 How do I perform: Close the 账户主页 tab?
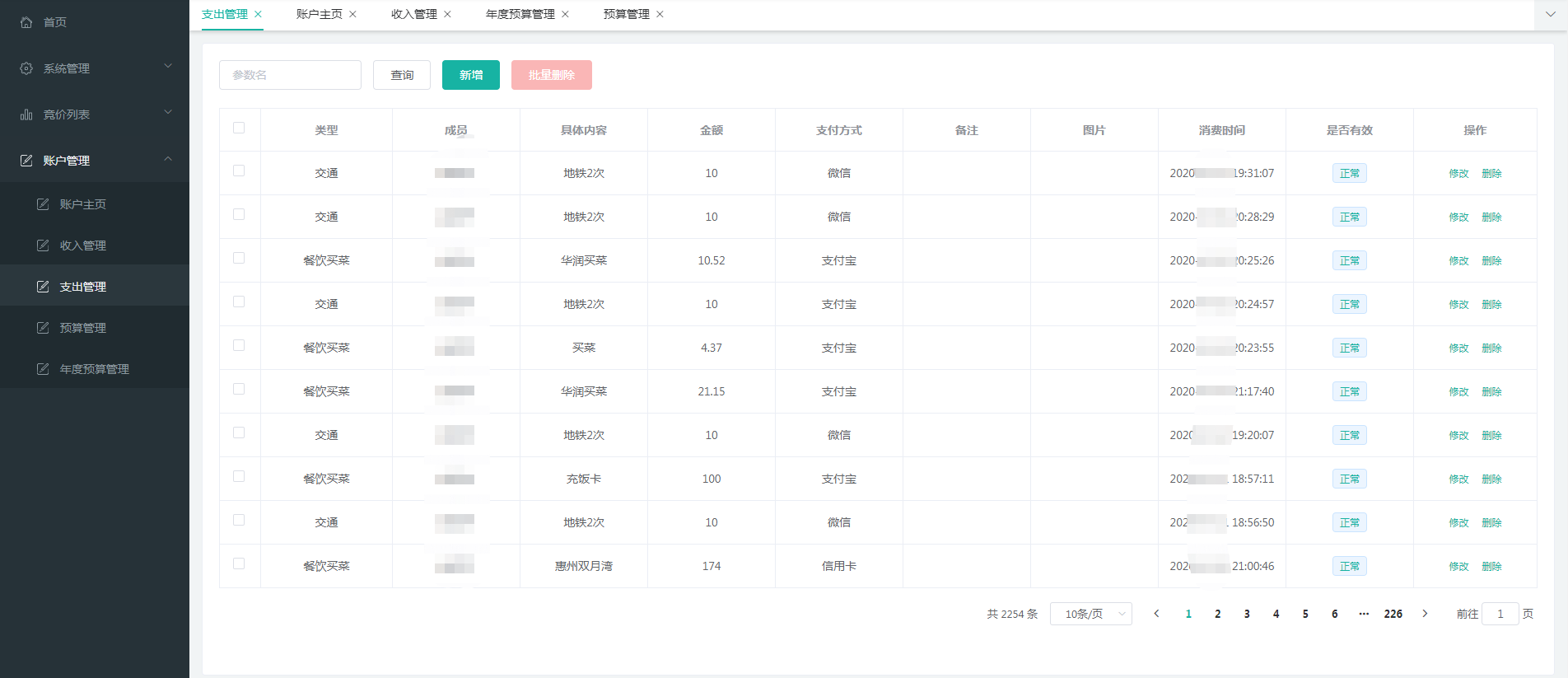(352, 14)
